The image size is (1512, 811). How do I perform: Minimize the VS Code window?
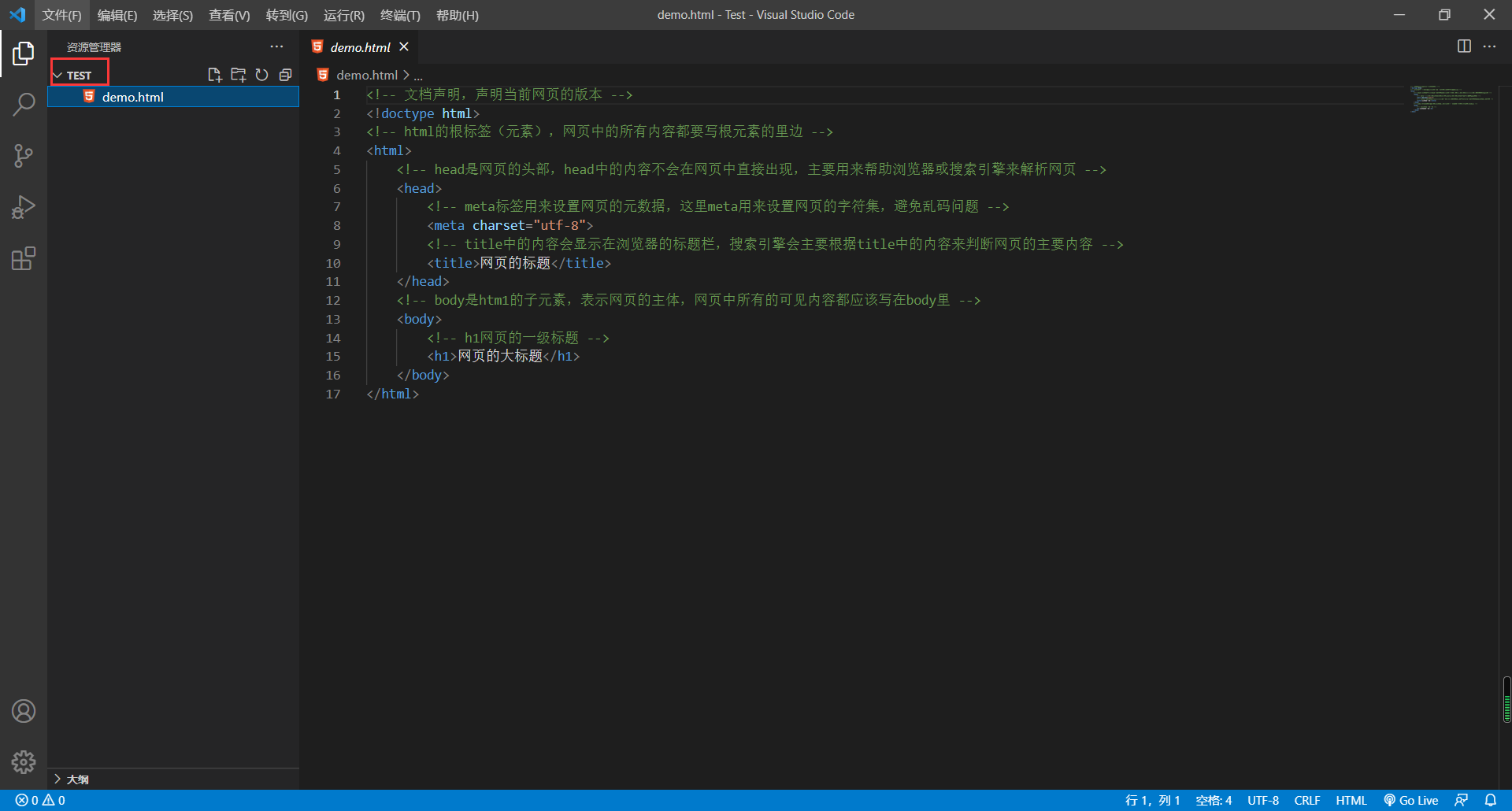(1399, 15)
